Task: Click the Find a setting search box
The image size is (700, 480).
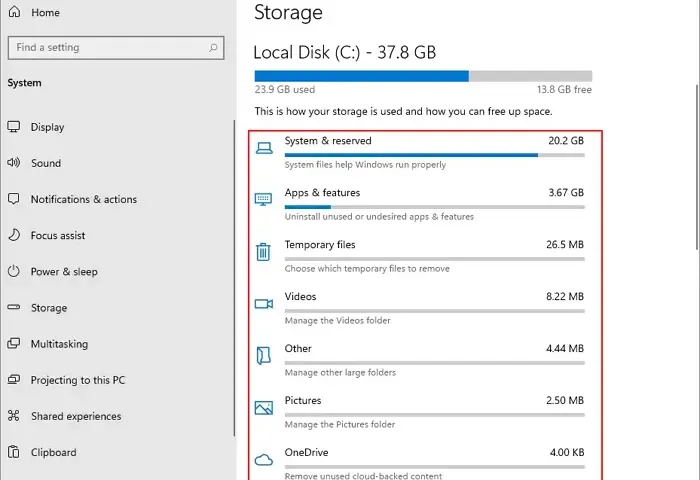Action: (x=116, y=47)
